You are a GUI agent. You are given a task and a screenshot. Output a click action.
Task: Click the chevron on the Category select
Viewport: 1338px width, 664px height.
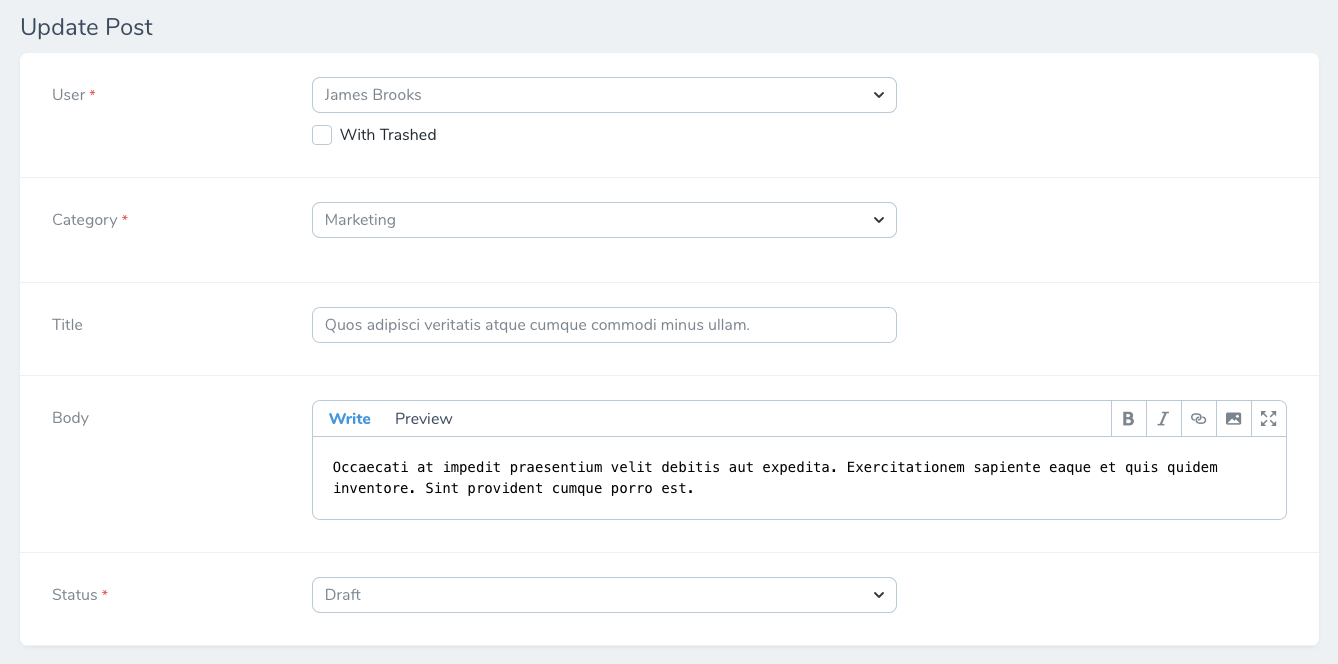click(x=879, y=219)
